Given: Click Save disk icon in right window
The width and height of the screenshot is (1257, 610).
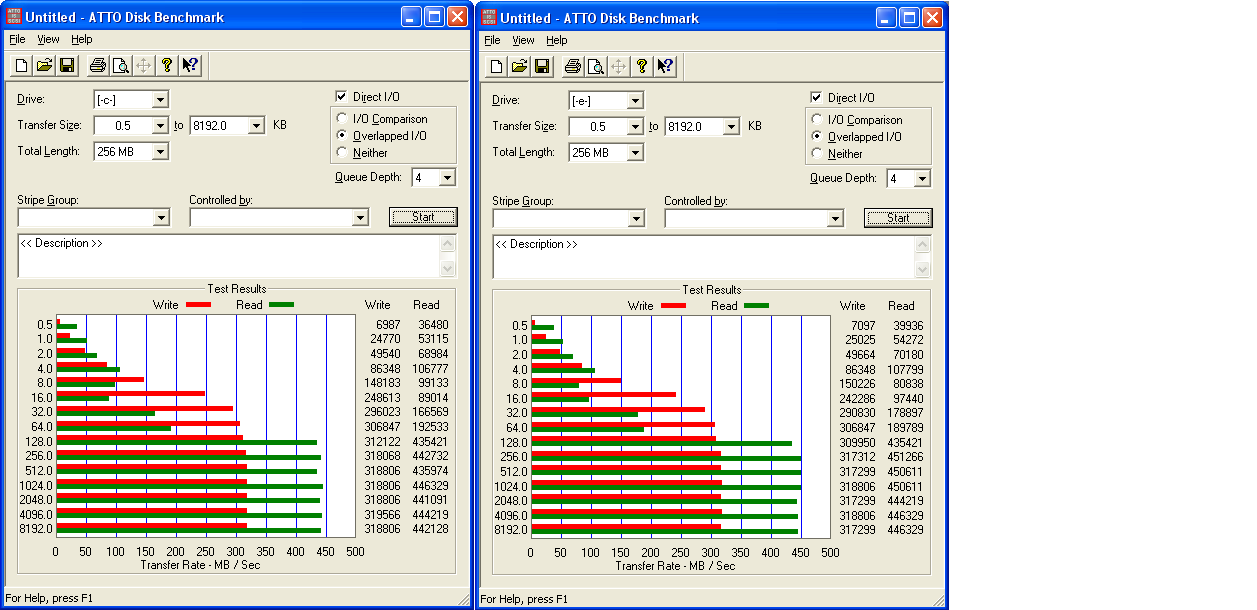Looking at the screenshot, I should [542, 67].
